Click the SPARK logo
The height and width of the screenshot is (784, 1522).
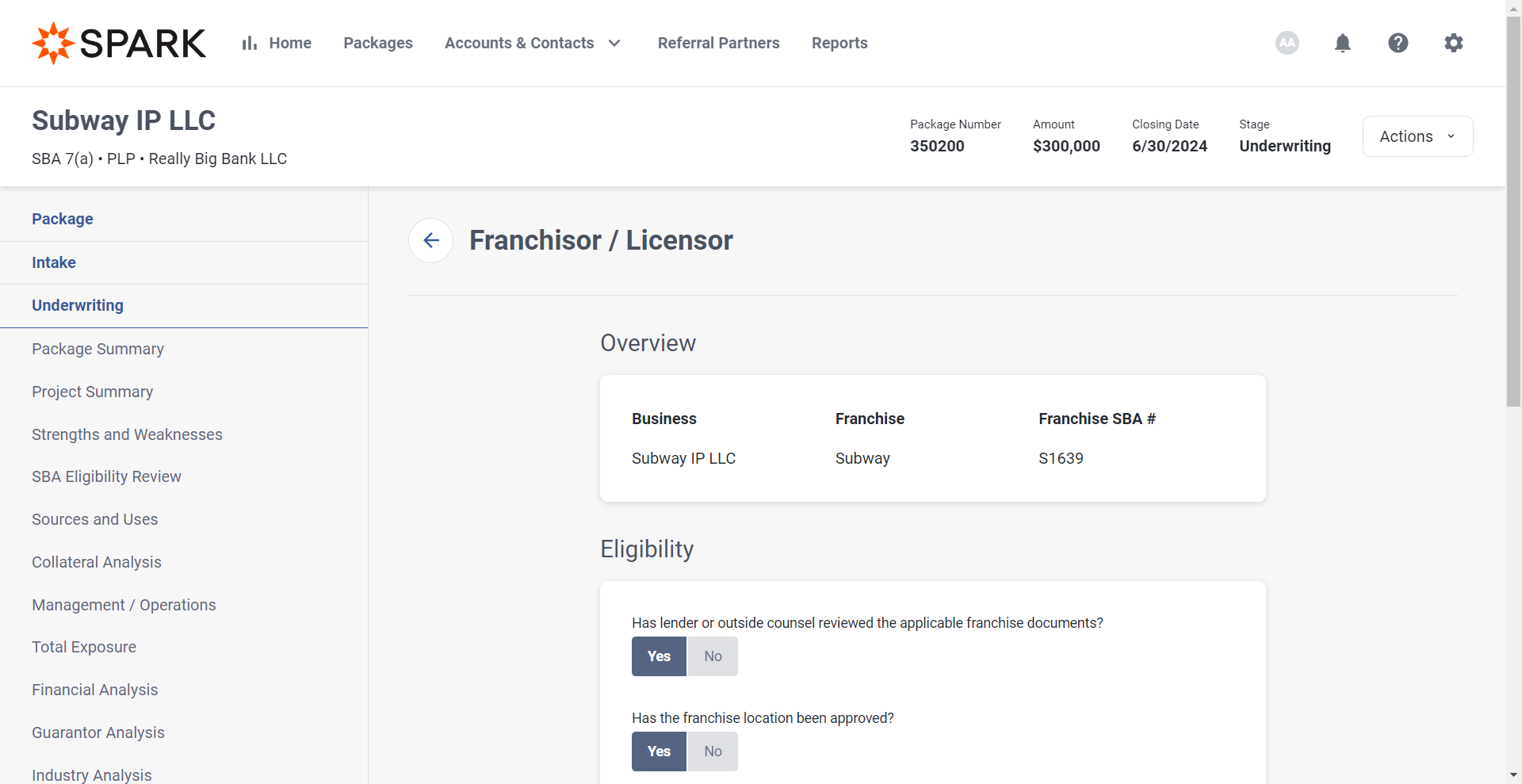point(119,43)
